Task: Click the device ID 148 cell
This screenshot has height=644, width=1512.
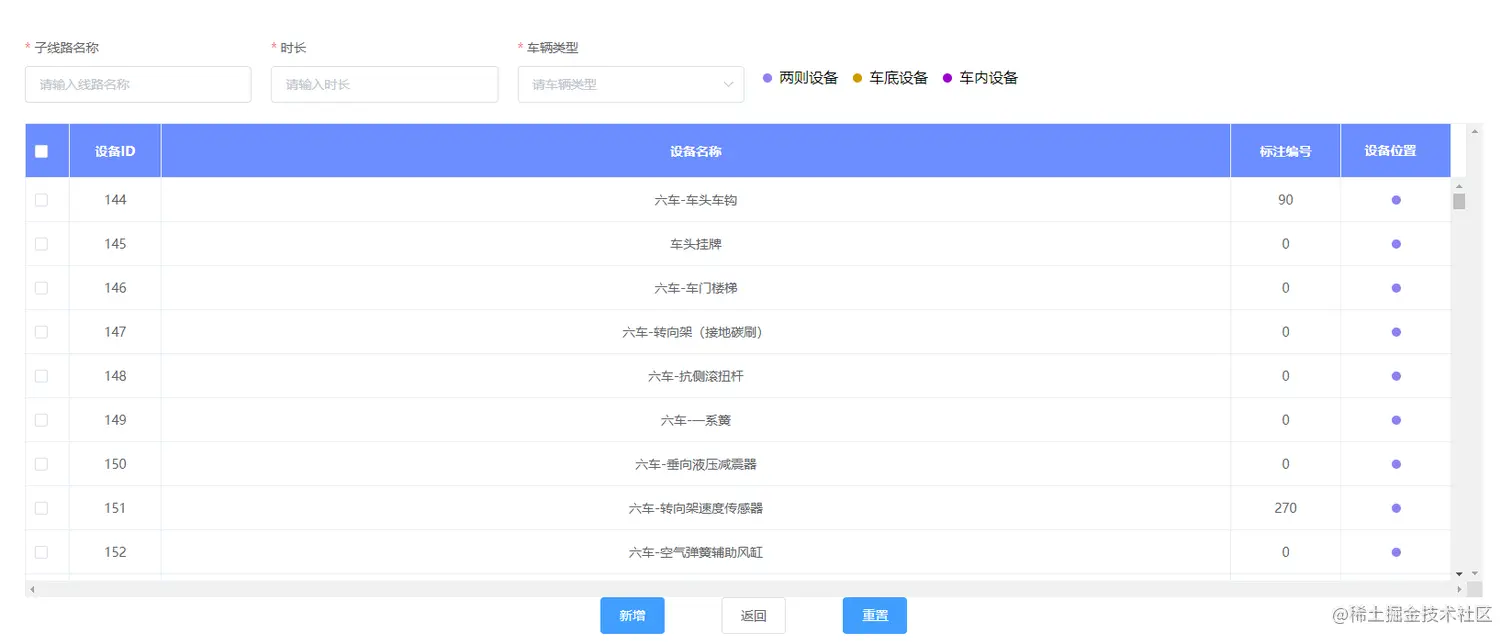Action: coord(115,376)
